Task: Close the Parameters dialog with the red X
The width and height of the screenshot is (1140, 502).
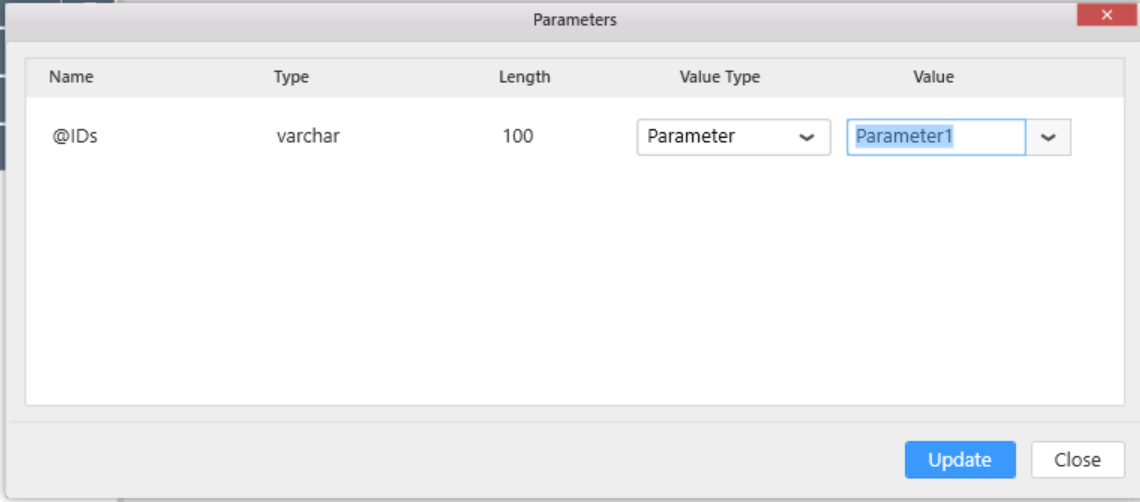Action: [x=1105, y=15]
